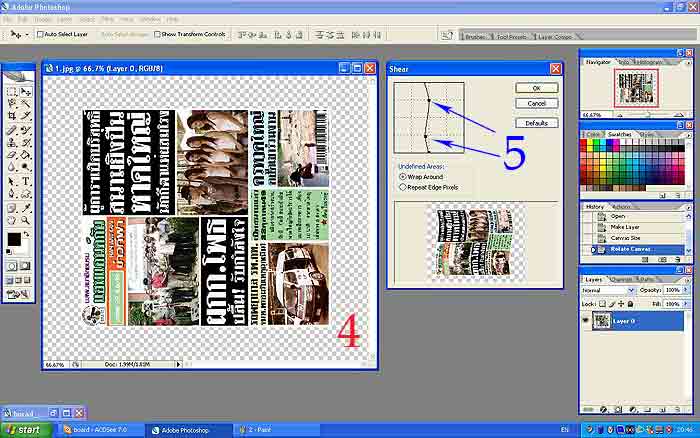Choose Repeat Edge Pixels option

(402, 186)
